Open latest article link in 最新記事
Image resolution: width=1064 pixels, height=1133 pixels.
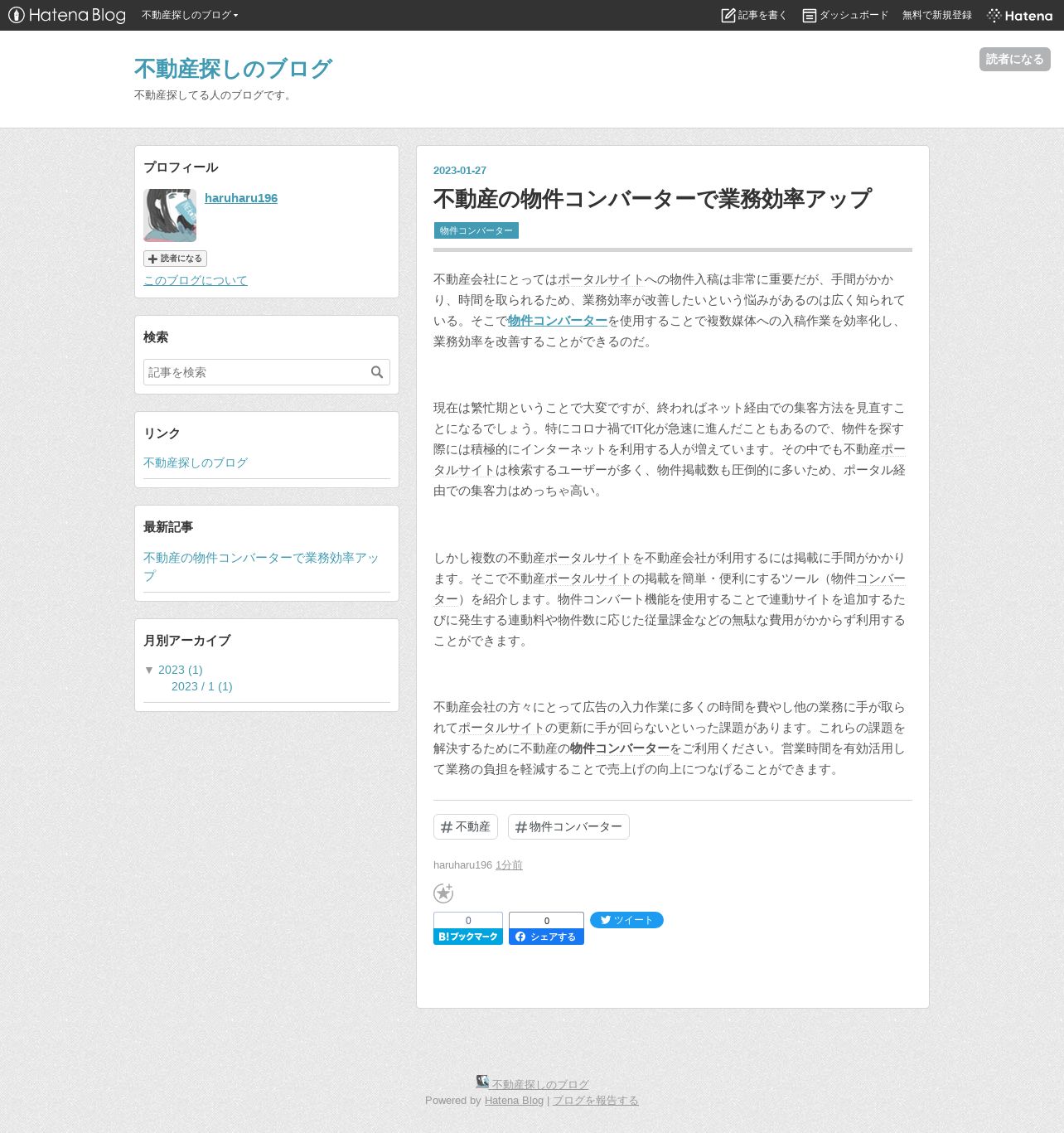pyautogui.click(x=262, y=567)
